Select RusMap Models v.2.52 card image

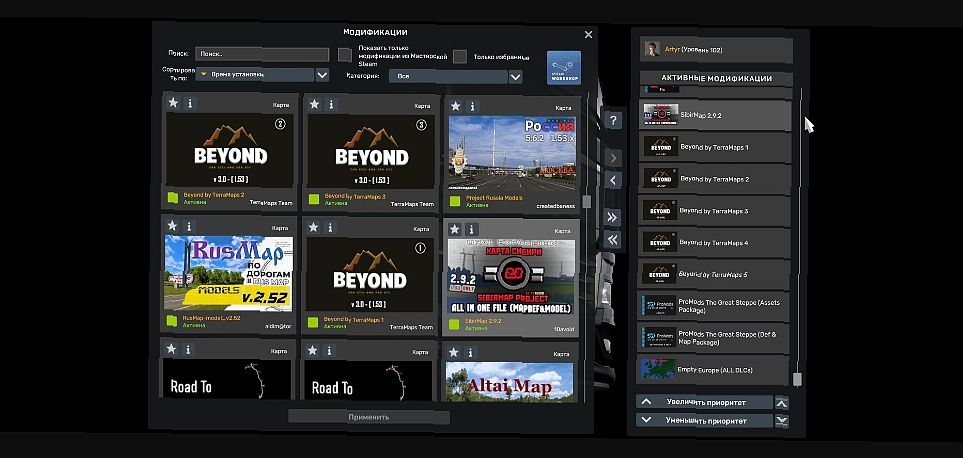pyautogui.click(x=228, y=274)
